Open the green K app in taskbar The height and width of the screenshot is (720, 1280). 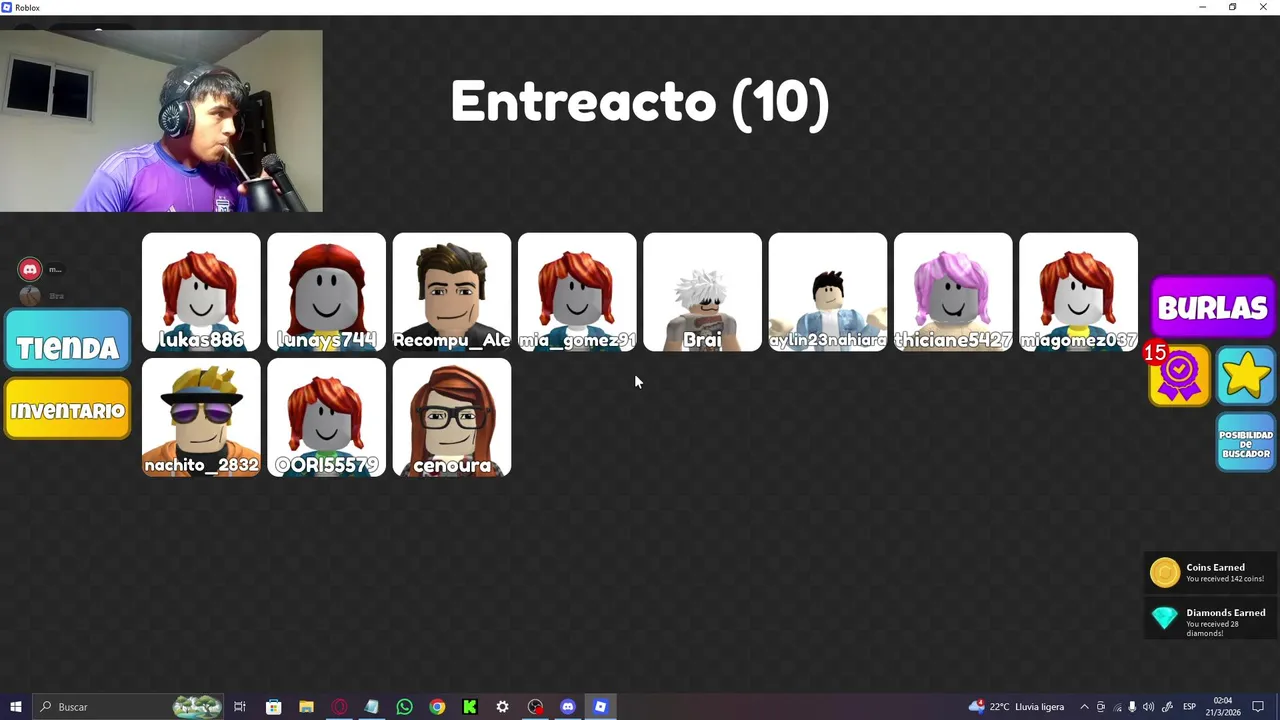point(470,707)
